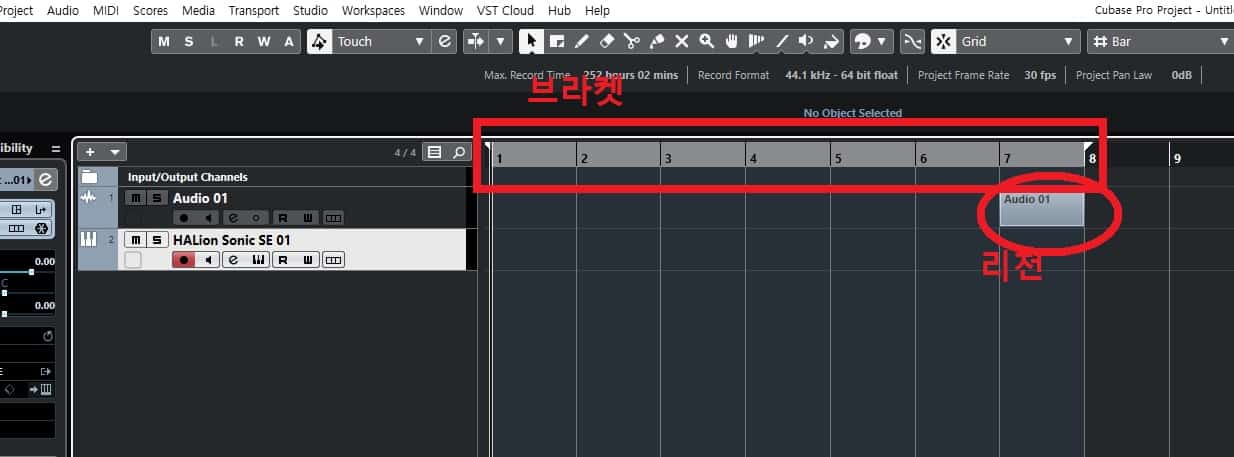Select the Range Selection tool
1234x457 pixels.
(556, 41)
